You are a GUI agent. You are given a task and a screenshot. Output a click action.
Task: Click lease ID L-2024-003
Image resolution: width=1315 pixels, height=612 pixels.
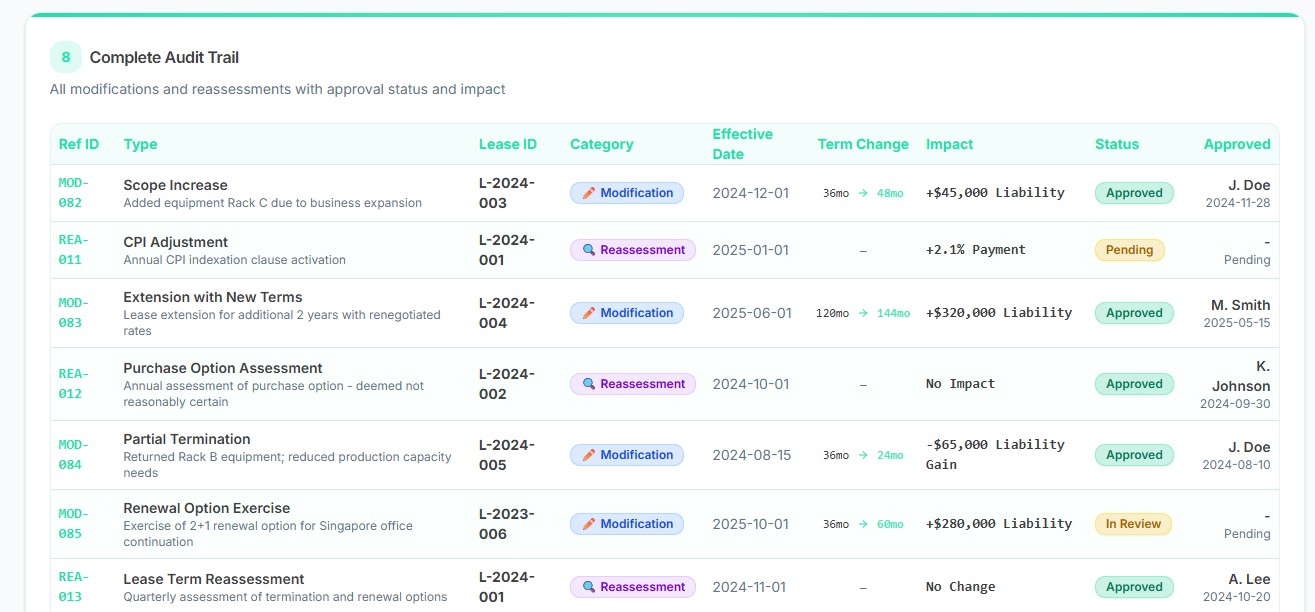click(x=507, y=193)
